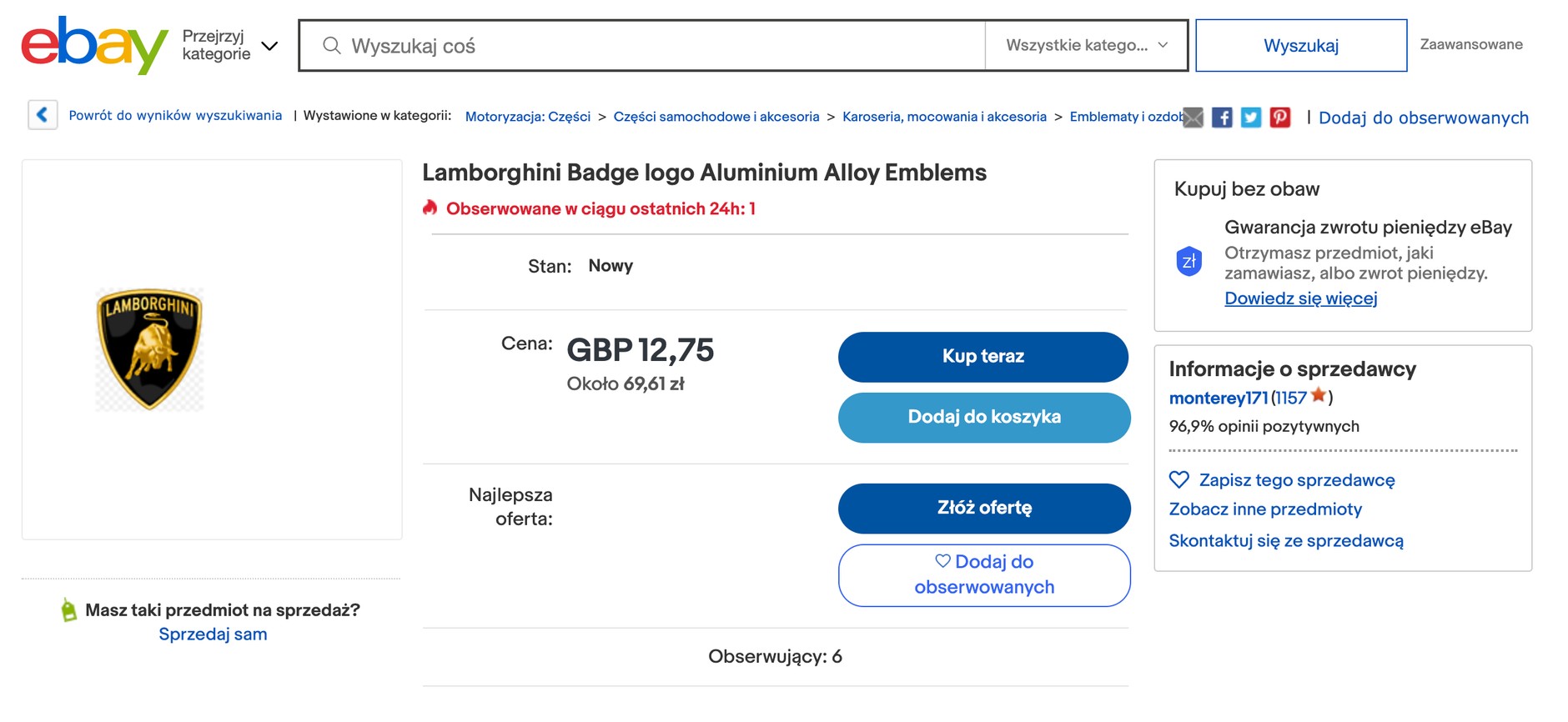1568x722 pixels.
Task: Open Motoryzacja: Części breadcrumb
Action: pyautogui.click(x=527, y=117)
